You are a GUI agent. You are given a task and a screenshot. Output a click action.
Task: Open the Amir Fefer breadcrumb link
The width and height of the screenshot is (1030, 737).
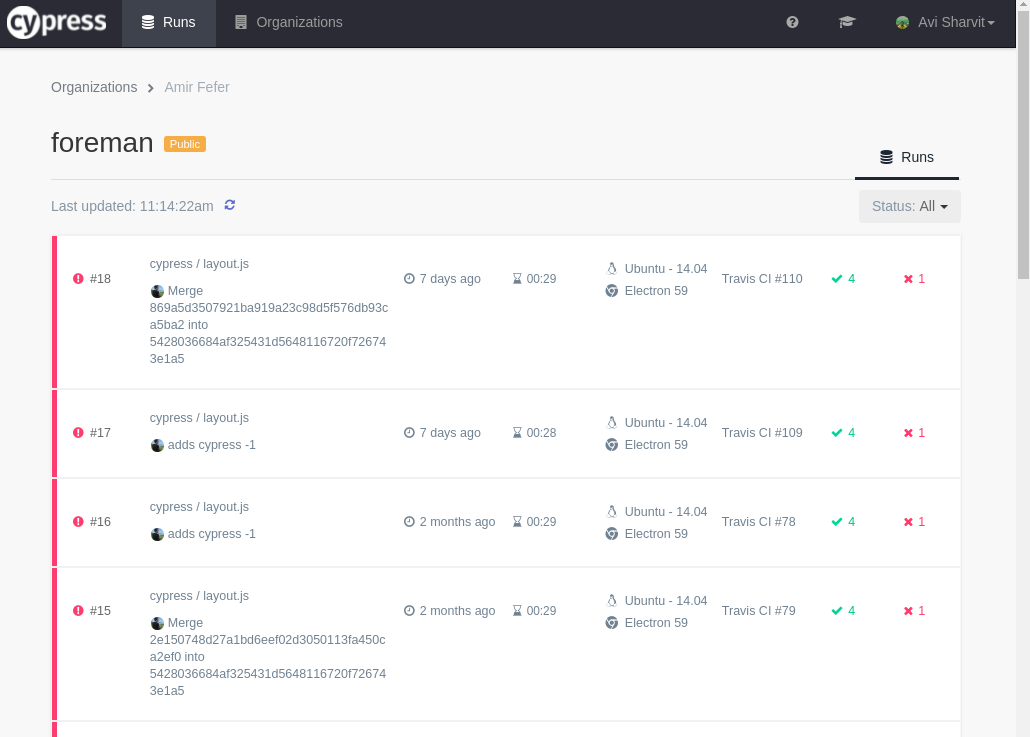click(x=196, y=87)
